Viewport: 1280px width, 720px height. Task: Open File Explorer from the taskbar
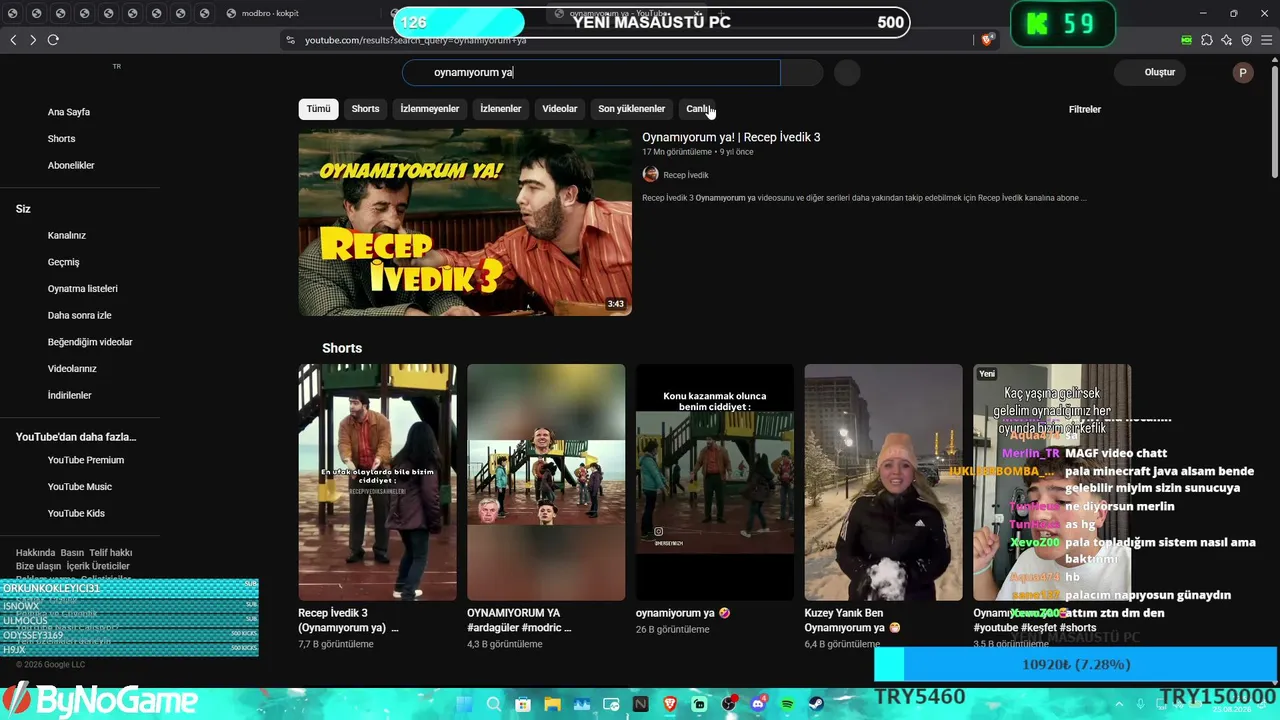[552, 704]
